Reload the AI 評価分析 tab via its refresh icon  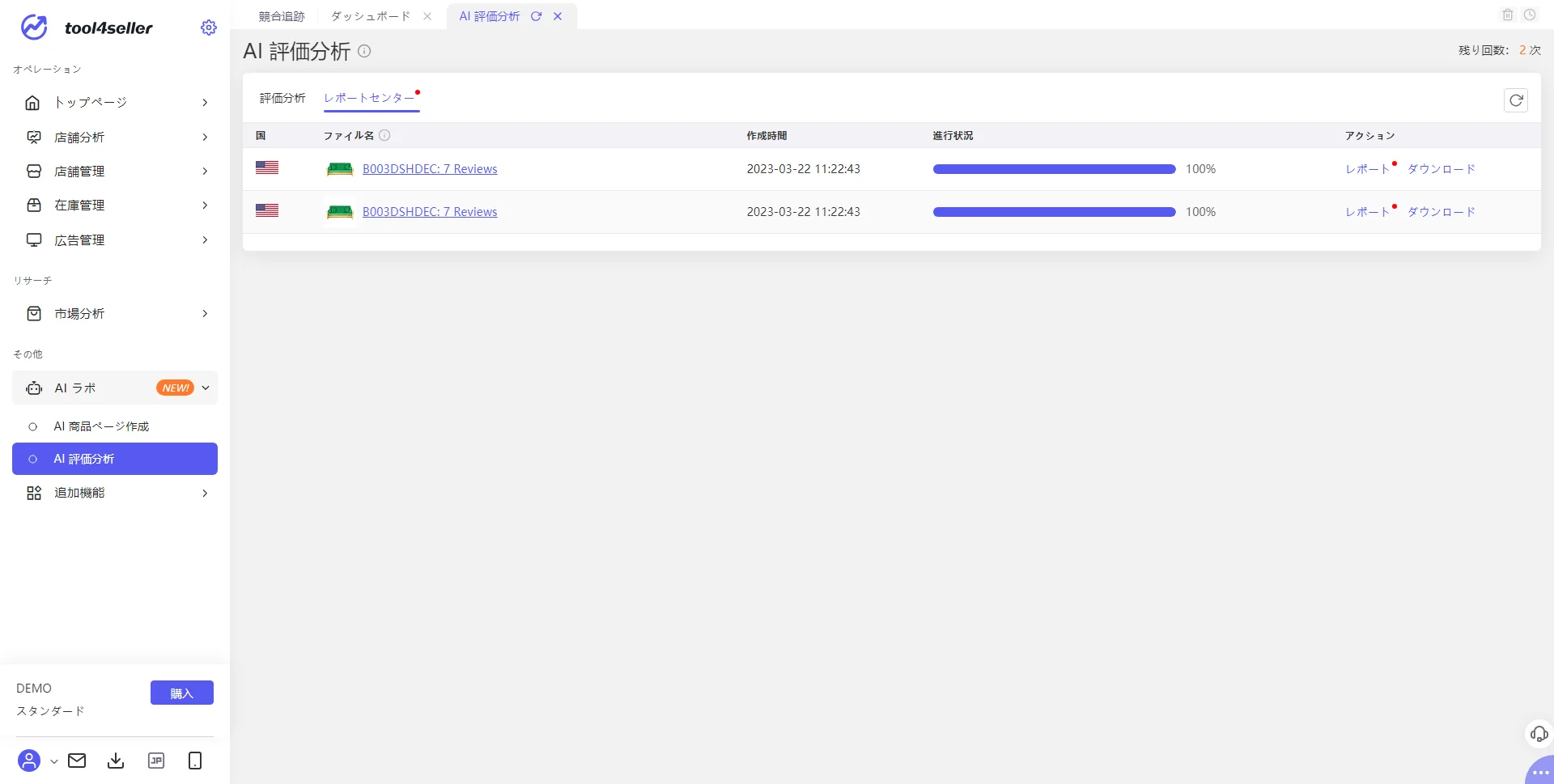coord(536,16)
